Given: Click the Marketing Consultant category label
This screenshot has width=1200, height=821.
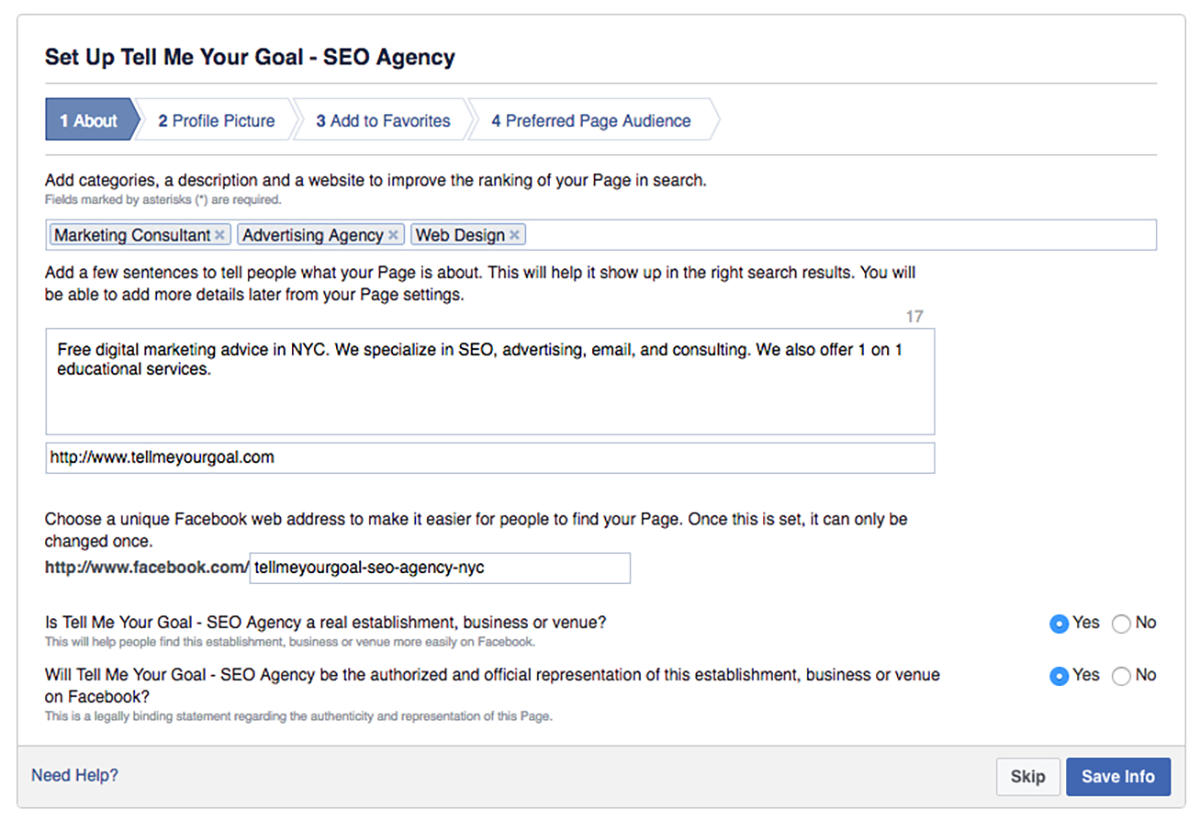Looking at the screenshot, I should pyautogui.click(x=132, y=235).
